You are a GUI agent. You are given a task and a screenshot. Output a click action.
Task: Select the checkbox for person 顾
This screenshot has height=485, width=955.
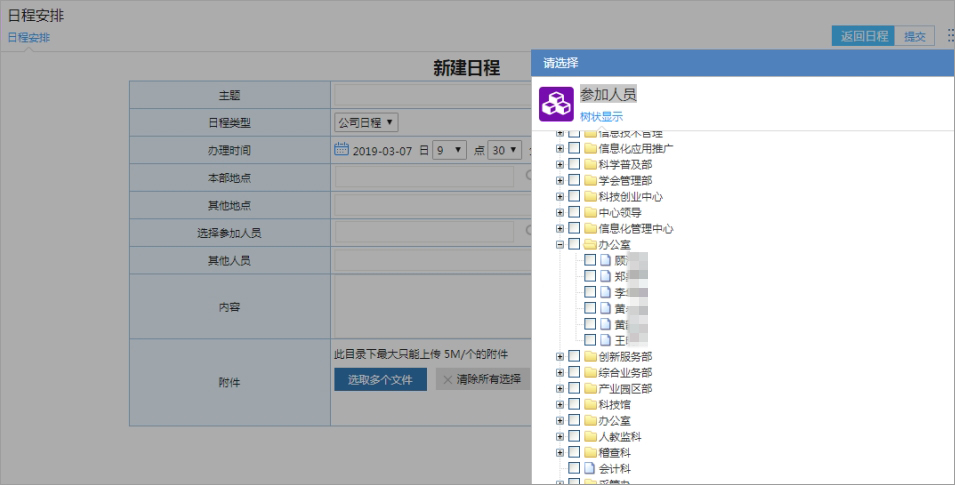590,260
